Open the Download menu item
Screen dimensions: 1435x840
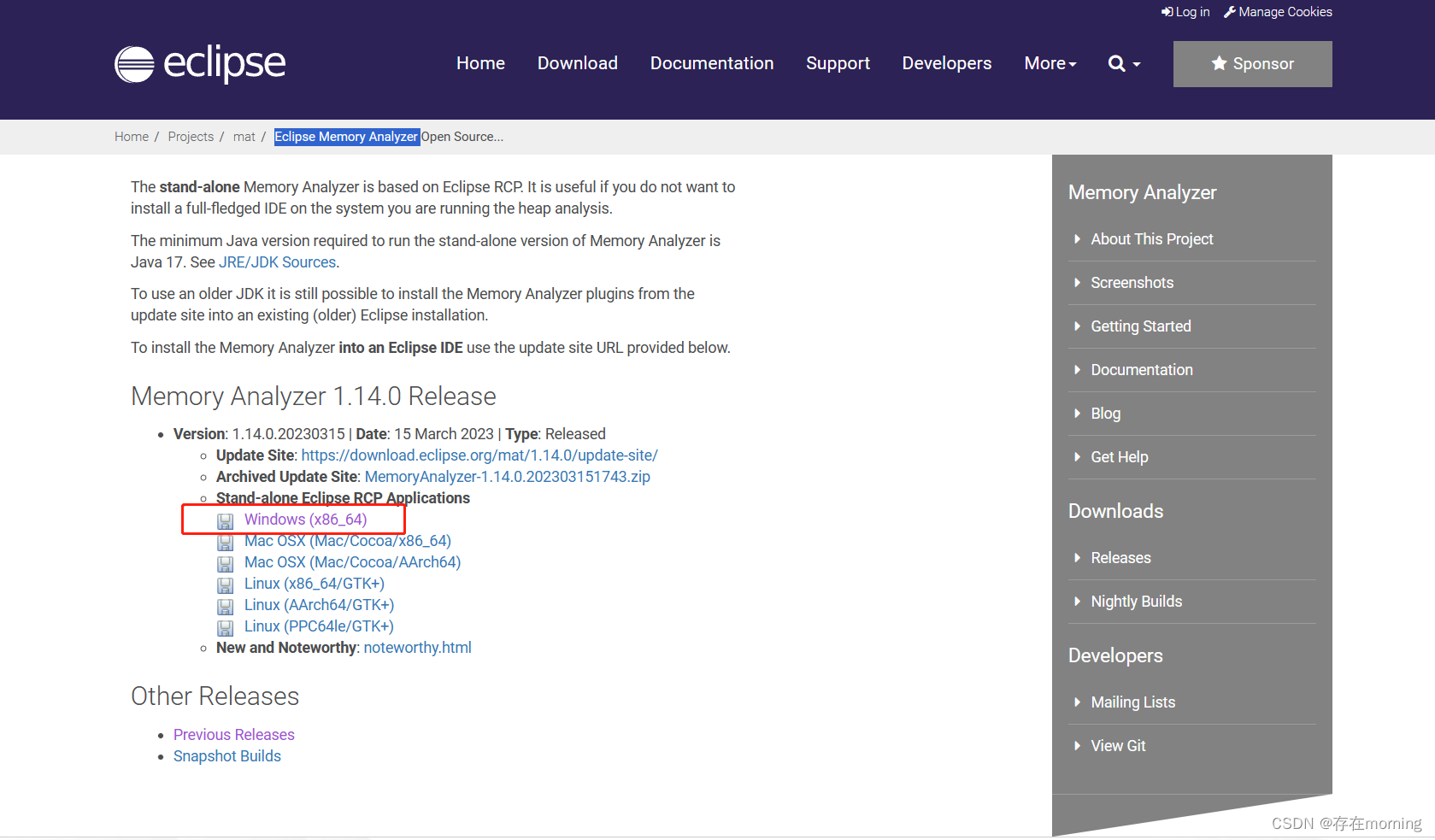578,63
